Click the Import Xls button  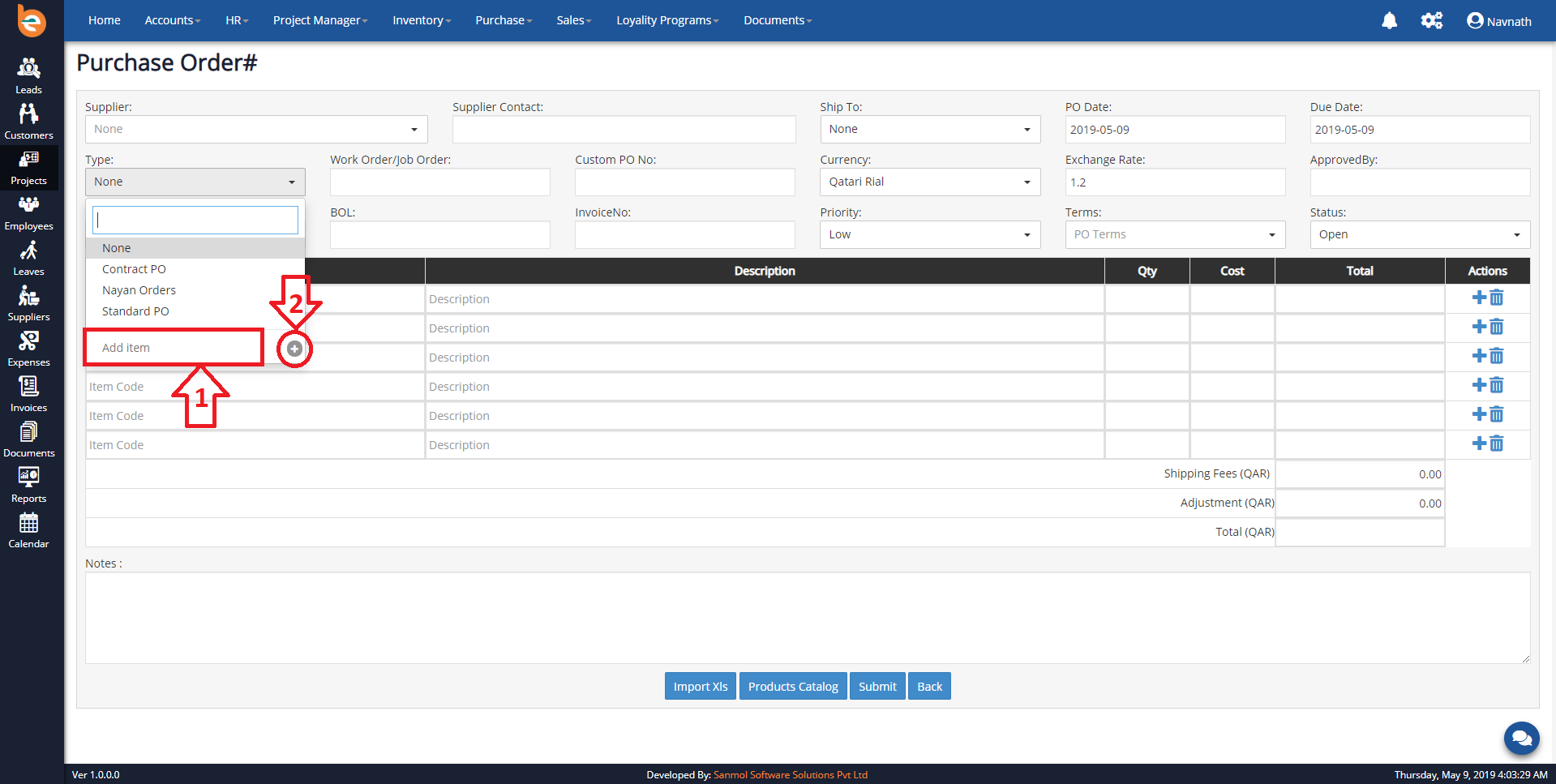pos(701,687)
